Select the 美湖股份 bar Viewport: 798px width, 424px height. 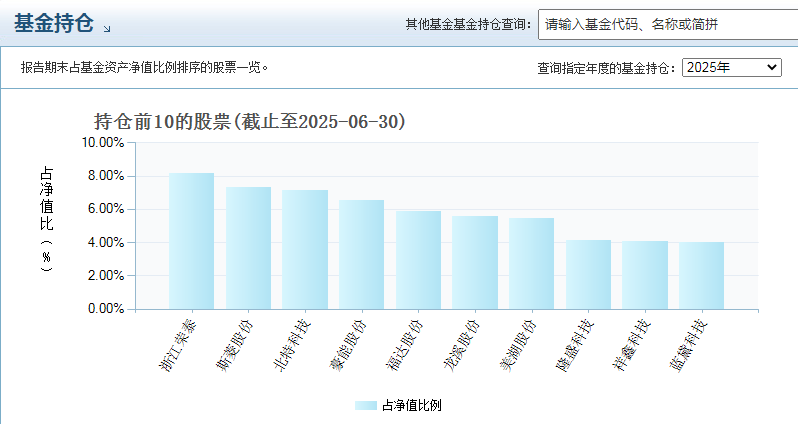[531, 264]
